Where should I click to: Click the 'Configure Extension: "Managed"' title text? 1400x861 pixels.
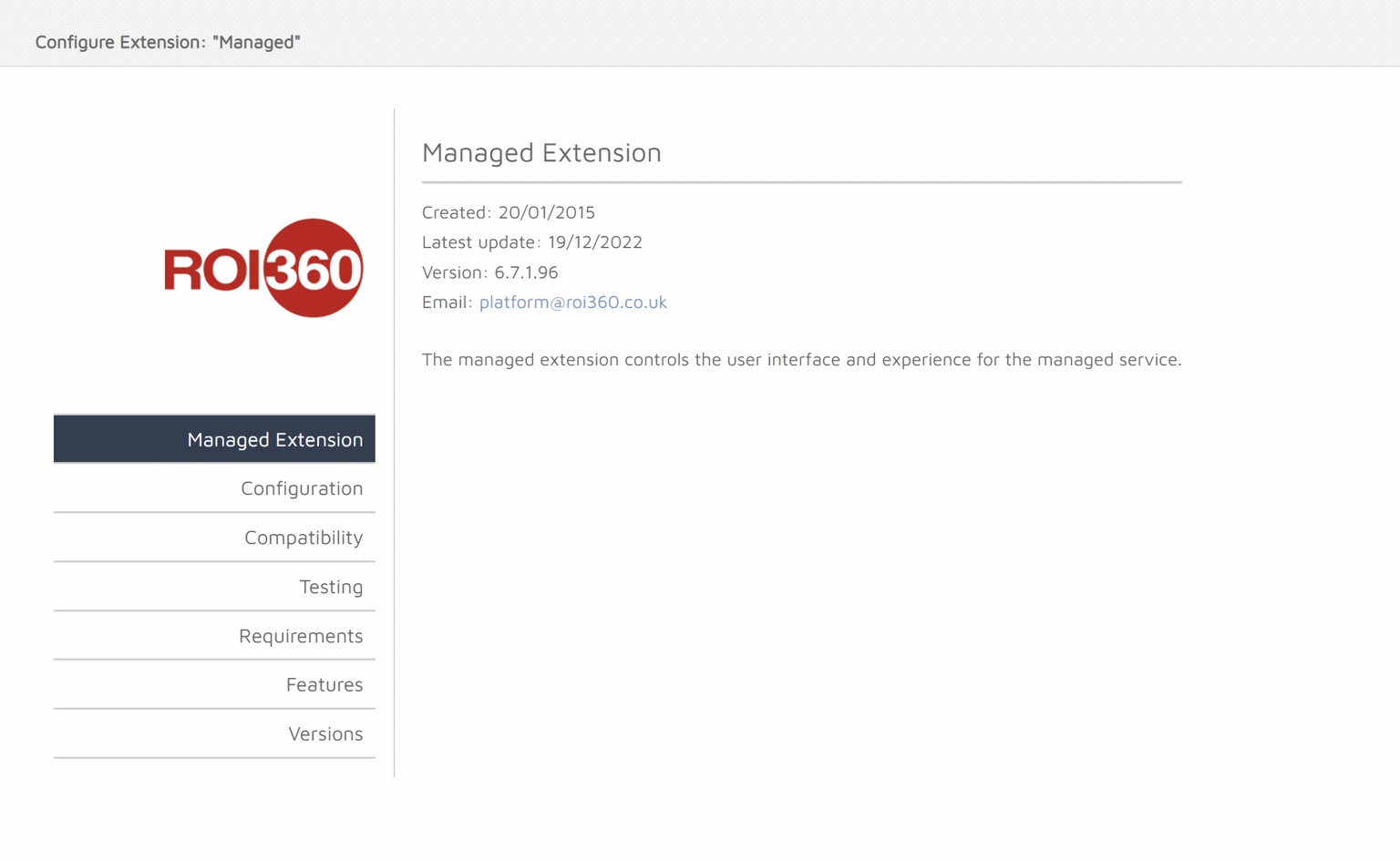pos(168,42)
